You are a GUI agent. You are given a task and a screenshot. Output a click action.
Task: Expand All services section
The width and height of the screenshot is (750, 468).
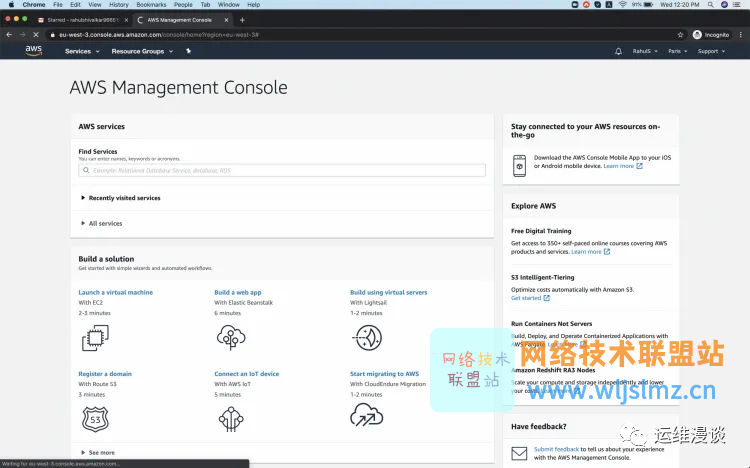pyautogui.click(x=101, y=223)
